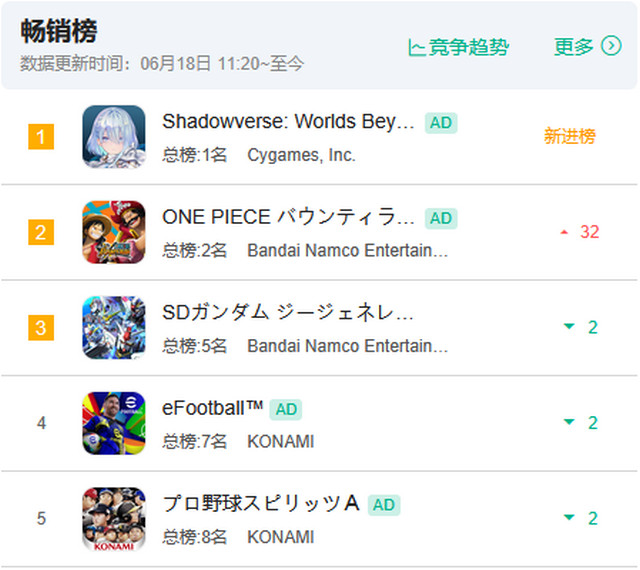
Task: Click the 竞争趋势 chart icon
Action: click(x=417, y=48)
